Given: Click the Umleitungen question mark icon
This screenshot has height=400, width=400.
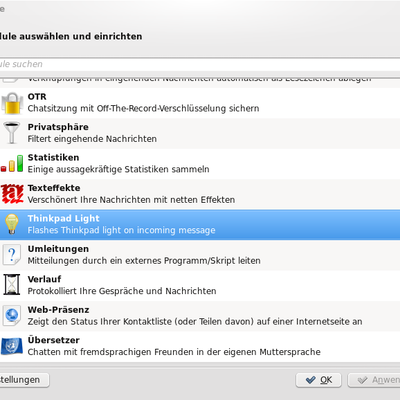Looking at the screenshot, I should (x=12, y=255).
